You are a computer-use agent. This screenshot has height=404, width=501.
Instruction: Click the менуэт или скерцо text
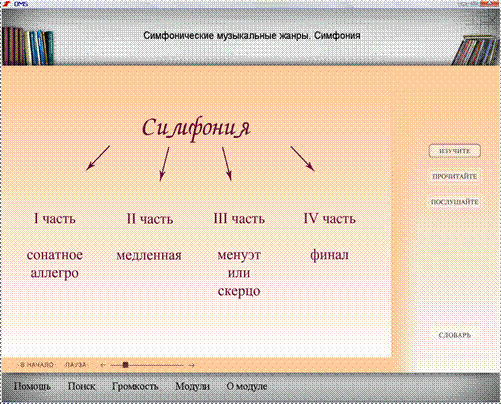(x=239, y=273)
